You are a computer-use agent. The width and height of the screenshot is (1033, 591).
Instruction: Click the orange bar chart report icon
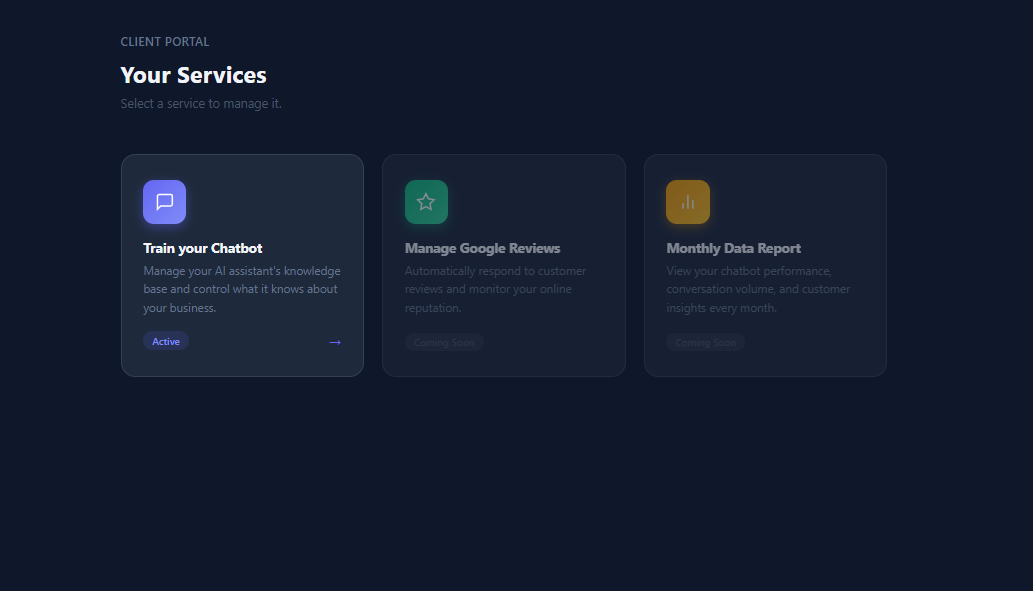[688, 202]
